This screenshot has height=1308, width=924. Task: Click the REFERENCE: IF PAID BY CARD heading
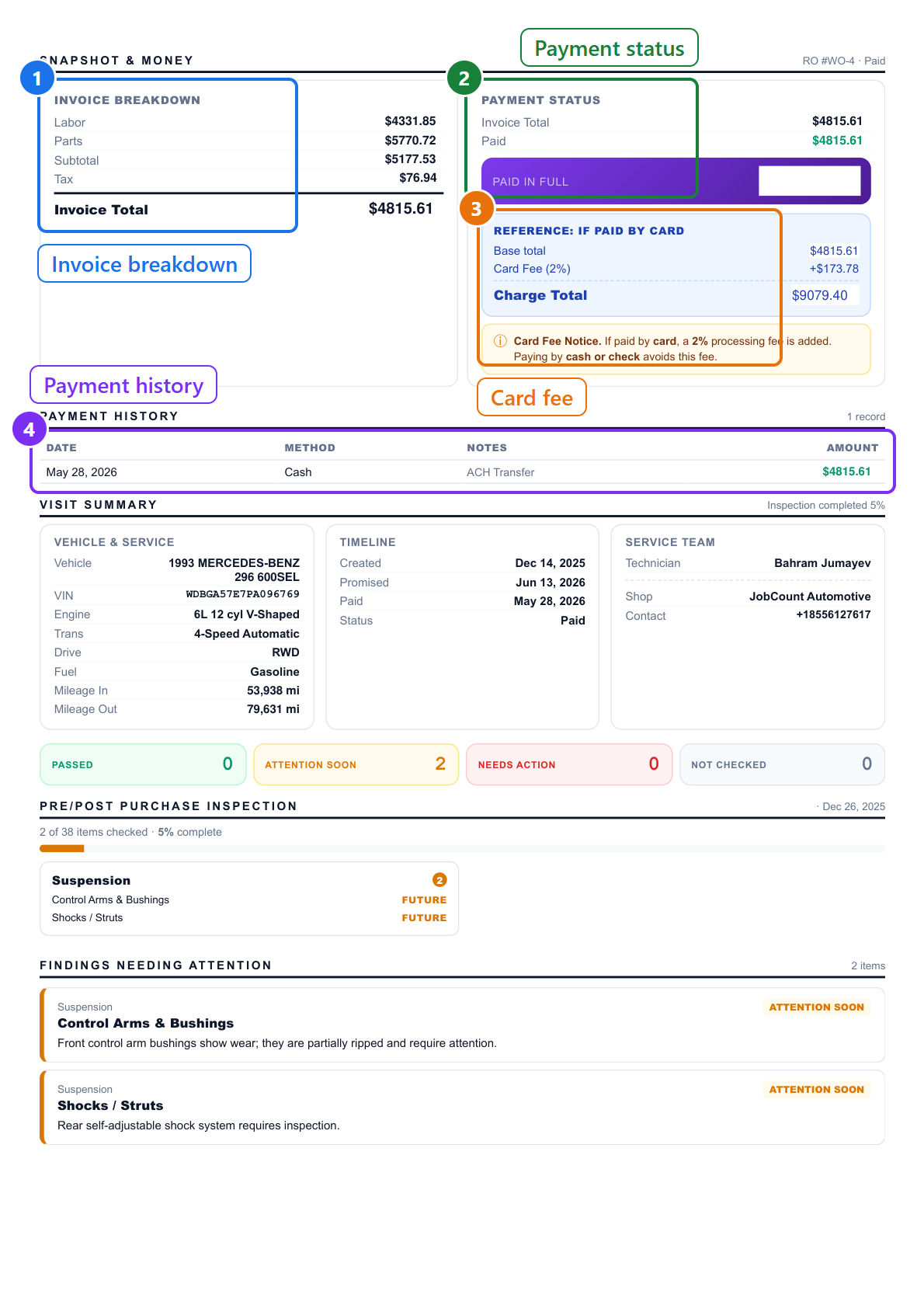pyautogui.click(x=589, y=231)
